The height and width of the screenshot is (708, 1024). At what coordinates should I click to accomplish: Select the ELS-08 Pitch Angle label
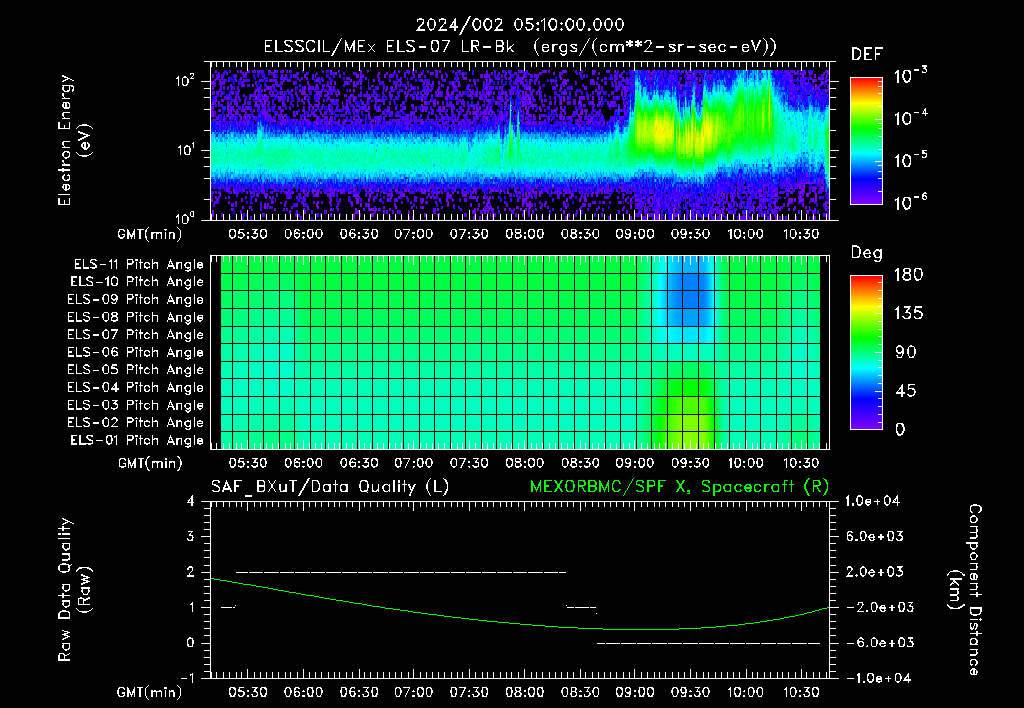pos(136,317)
